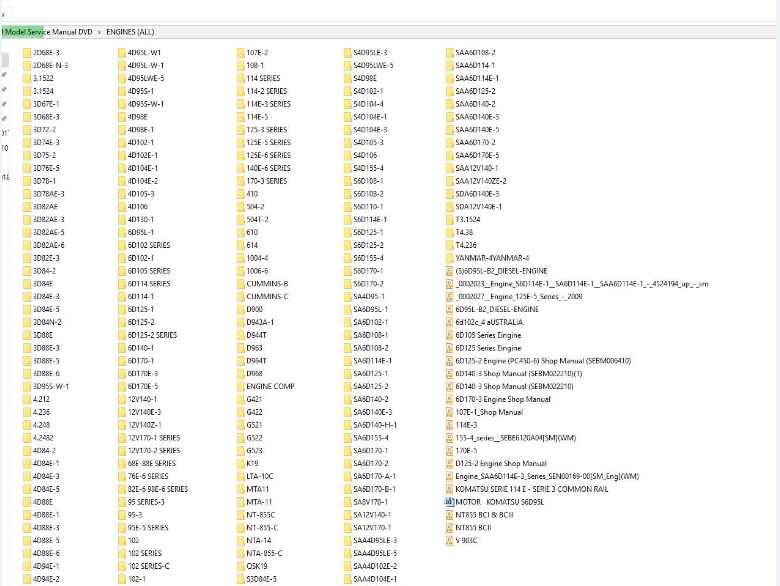Click the PDF icon for 170E-5
Screen dimensions: 780x586
[x=450, y=451]
